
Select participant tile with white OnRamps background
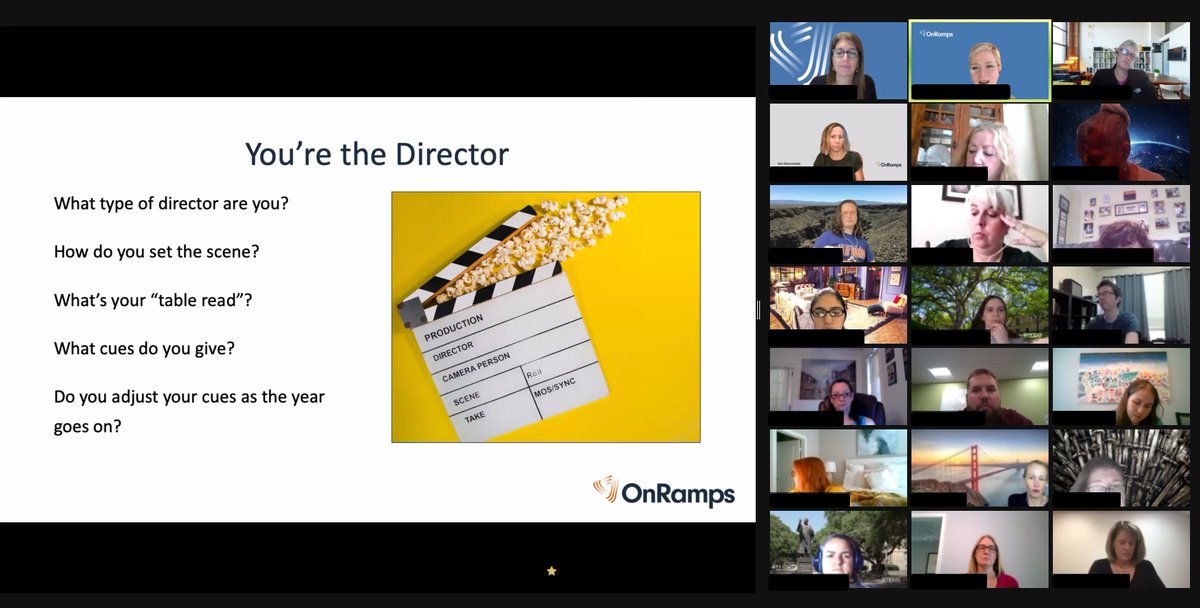[838, 142]
